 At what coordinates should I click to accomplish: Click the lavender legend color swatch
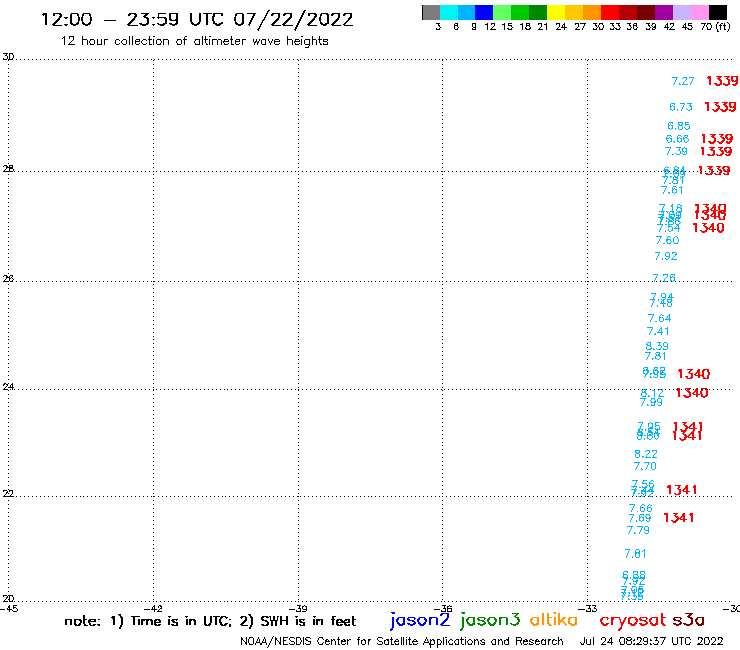[x=682, y=12]
